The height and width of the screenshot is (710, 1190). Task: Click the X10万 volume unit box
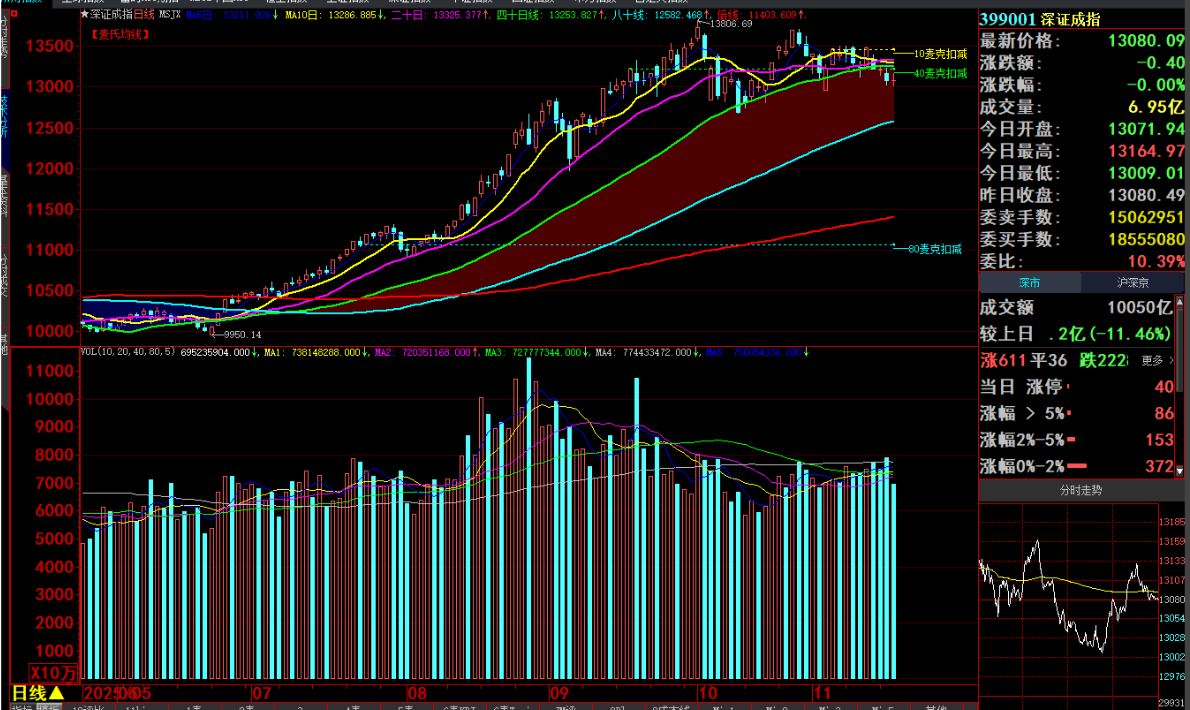click(x=50, y=672)
